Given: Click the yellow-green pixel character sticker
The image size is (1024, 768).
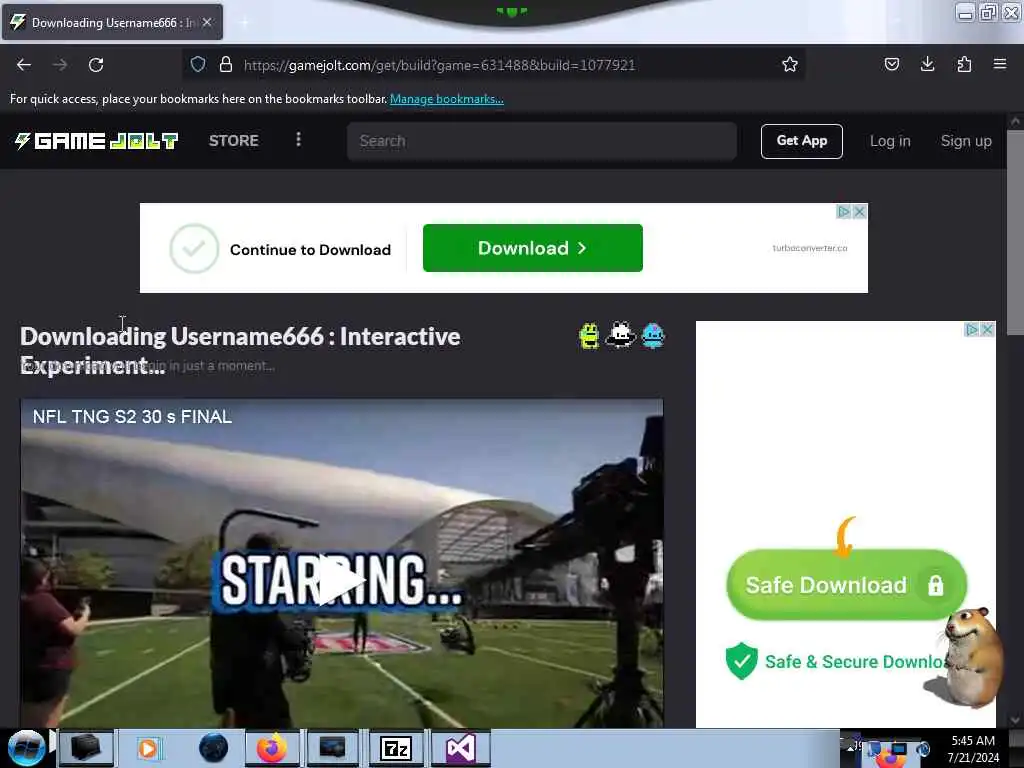Looking at the screenshot, I should (589, 336).
